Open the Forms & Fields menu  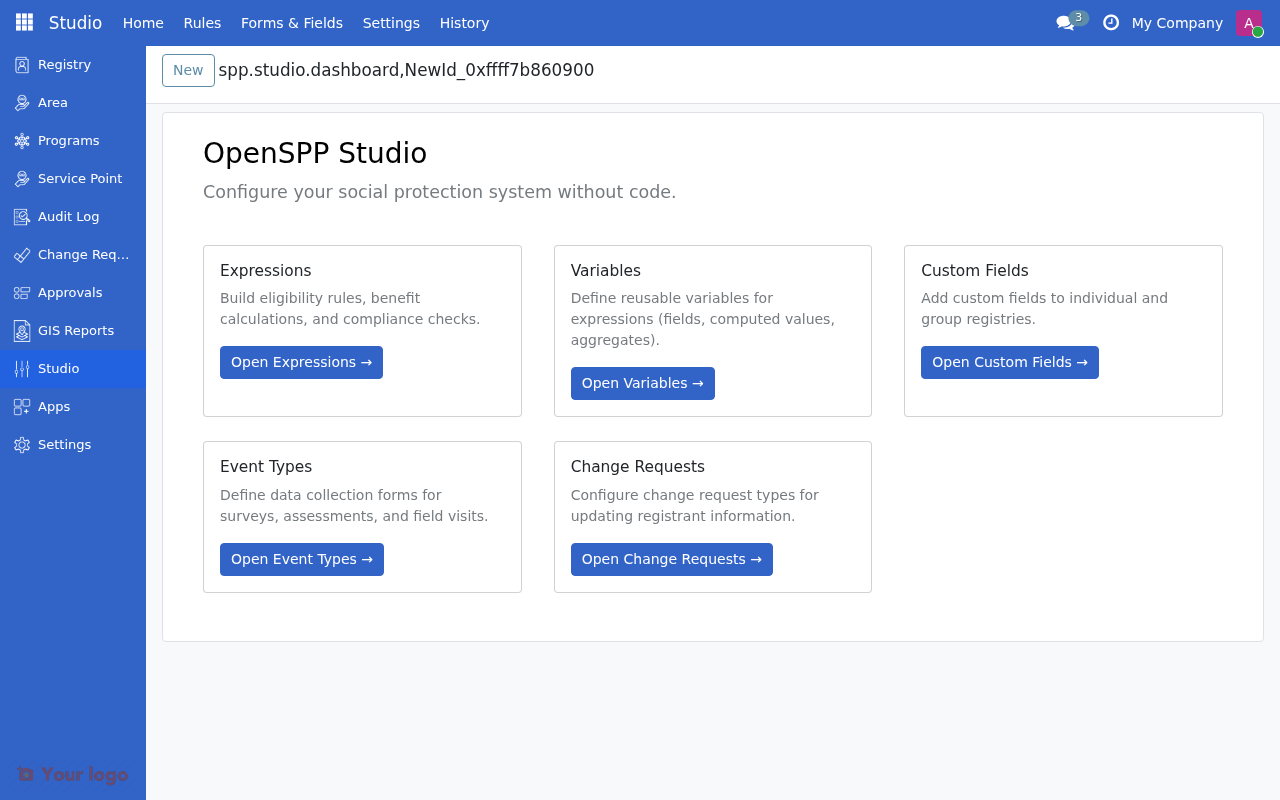292,22
